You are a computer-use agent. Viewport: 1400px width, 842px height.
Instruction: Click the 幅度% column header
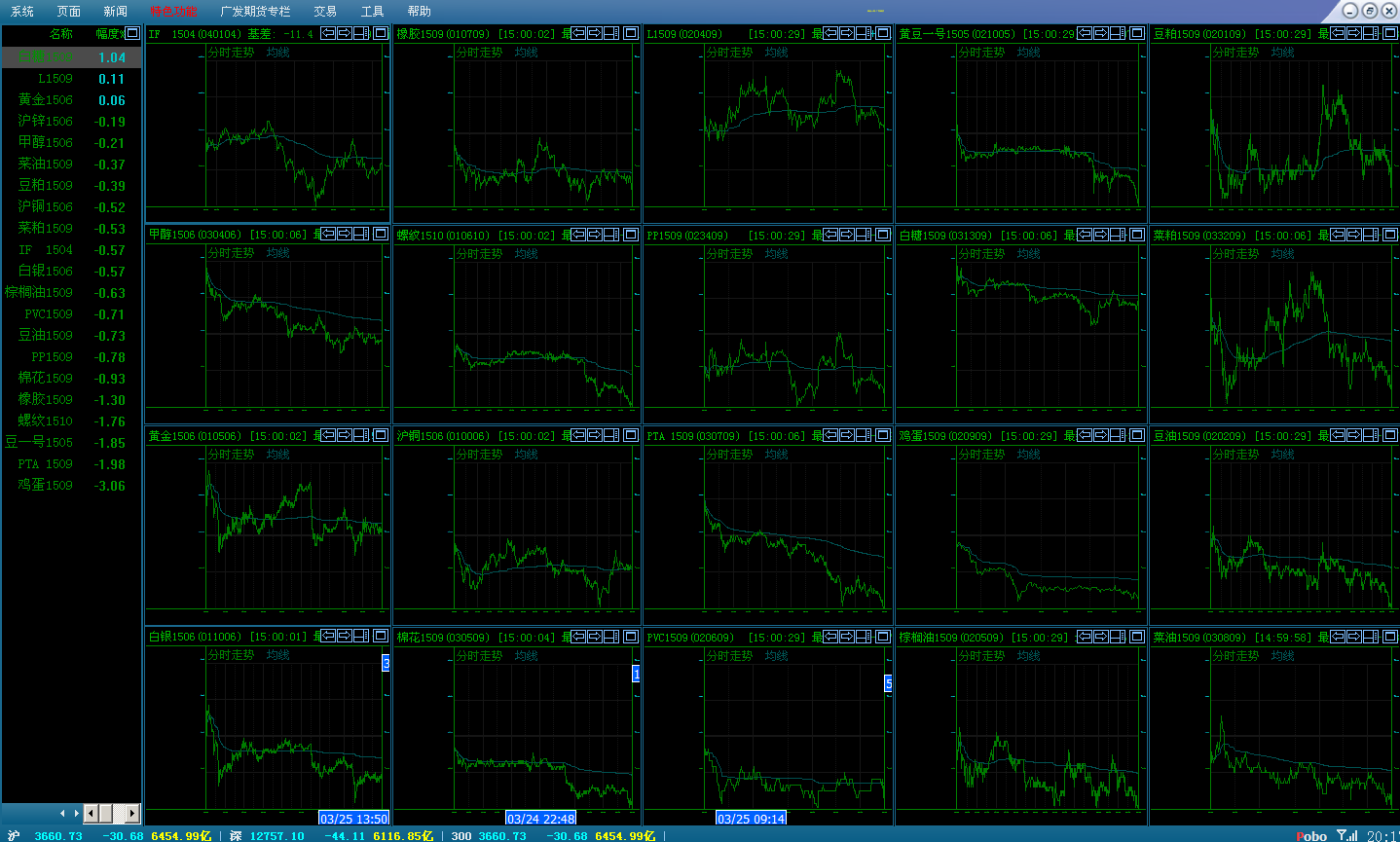109,33
